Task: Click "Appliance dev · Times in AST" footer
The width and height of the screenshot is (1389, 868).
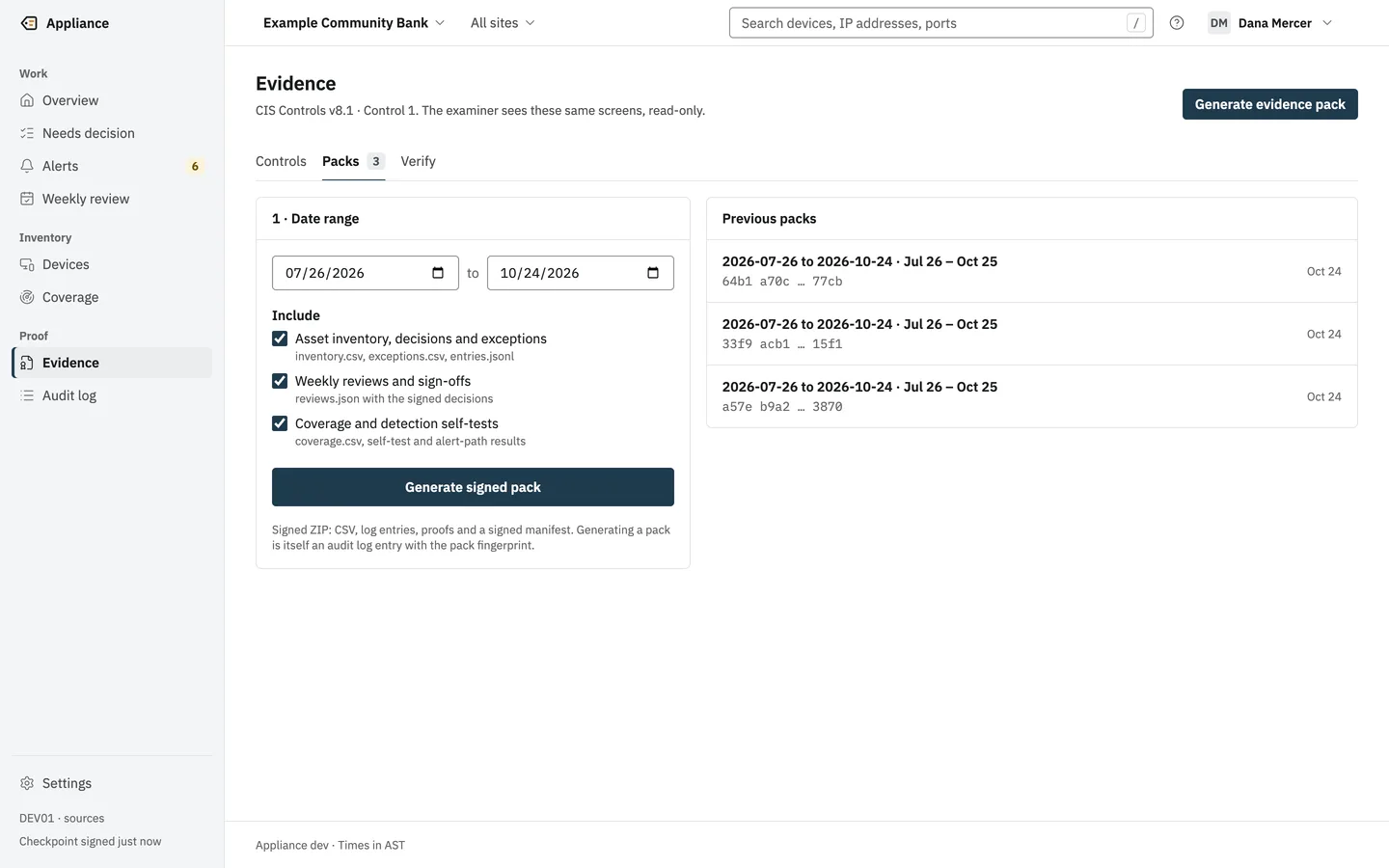Action: (x=330, y=845)
